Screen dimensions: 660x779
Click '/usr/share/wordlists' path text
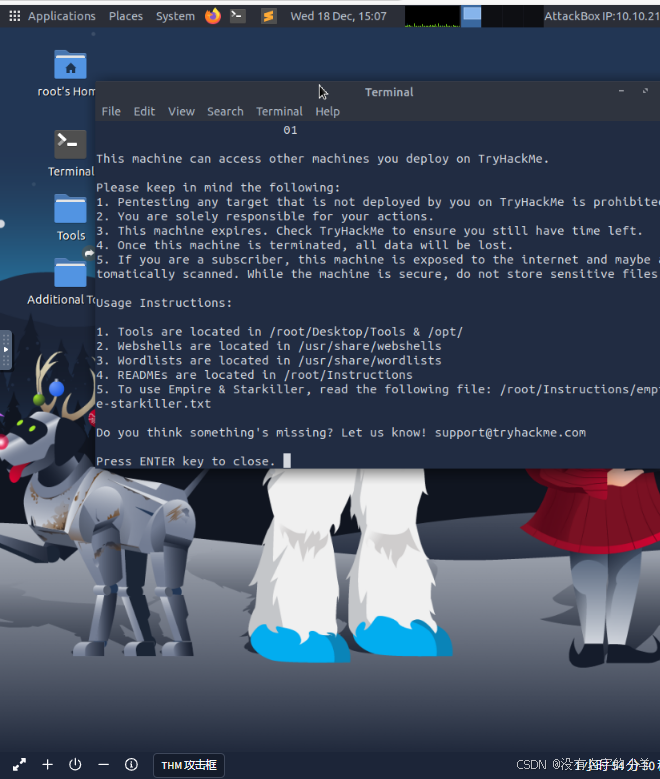(370, 360)
